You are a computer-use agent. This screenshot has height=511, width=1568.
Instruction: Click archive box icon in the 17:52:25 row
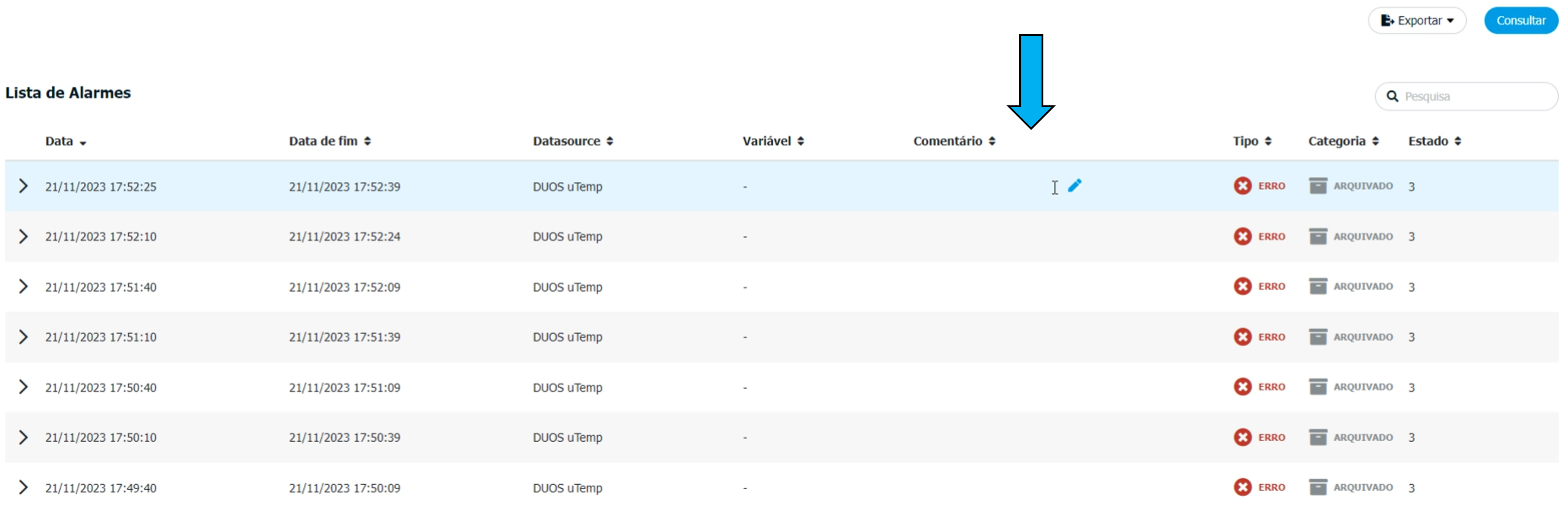click(1318, 186)
